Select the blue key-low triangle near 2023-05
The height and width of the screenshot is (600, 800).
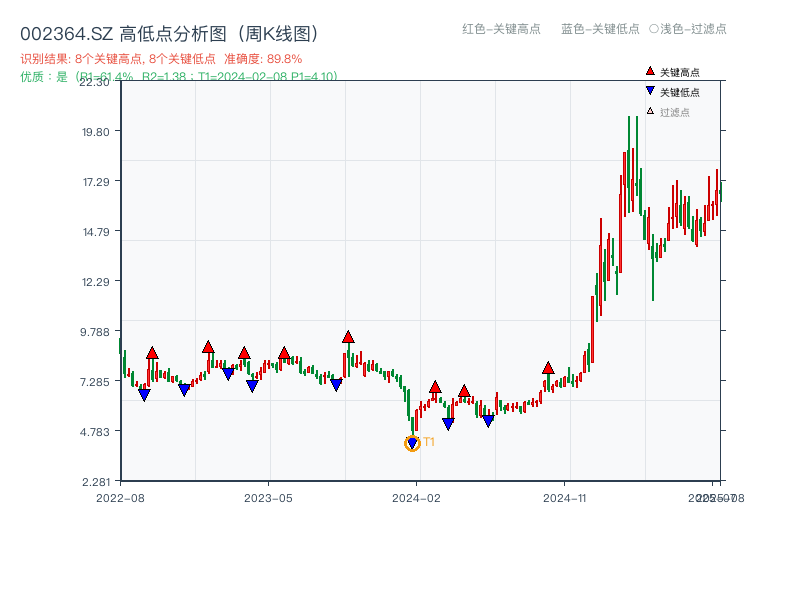click(253, 387)
